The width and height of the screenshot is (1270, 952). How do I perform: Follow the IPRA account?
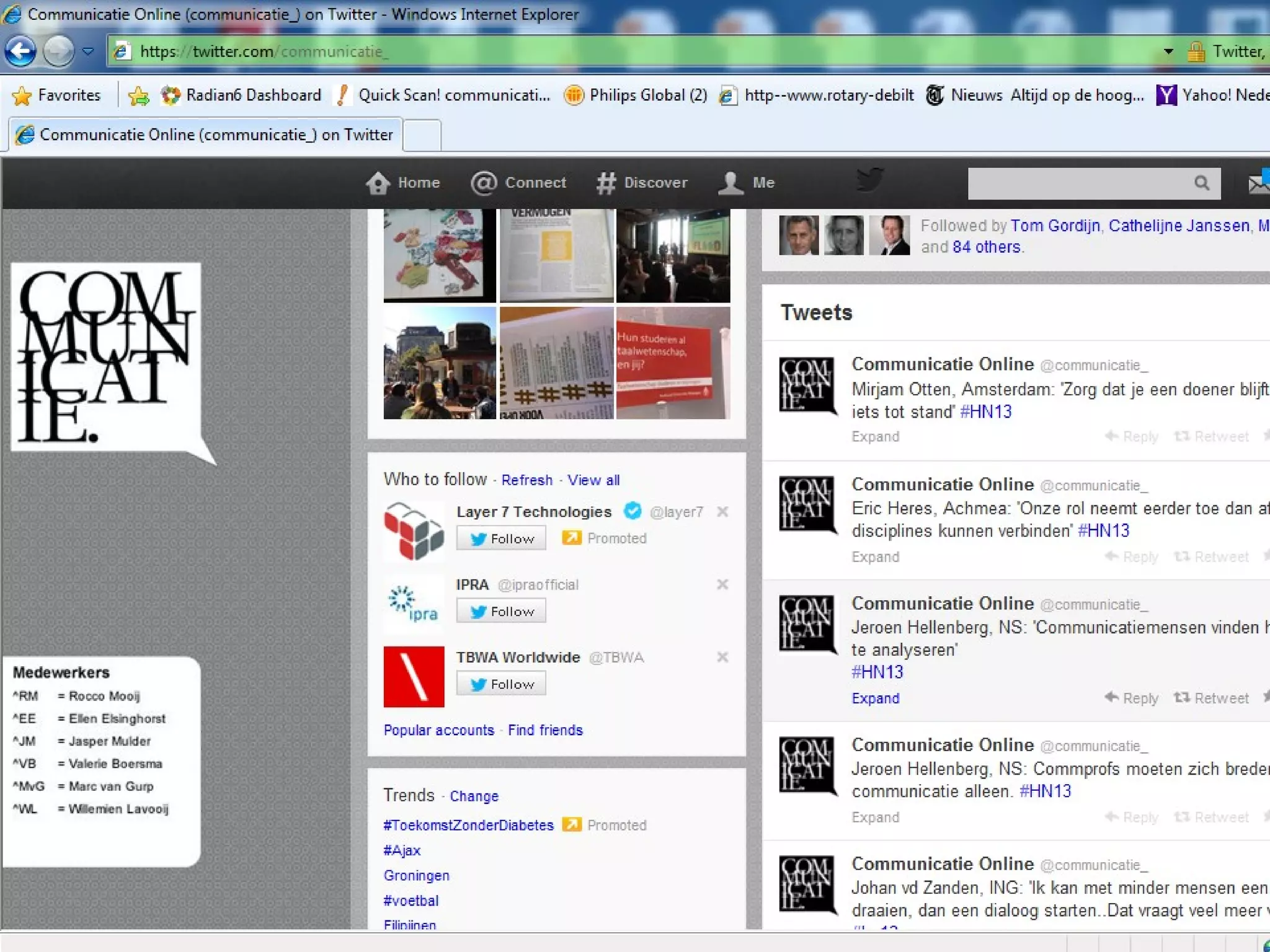coord(501,611)
